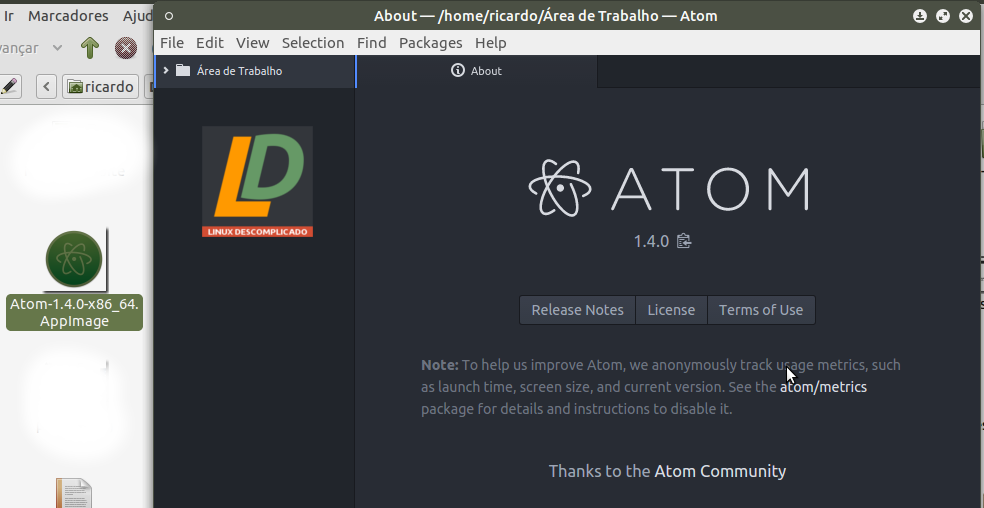Open the Edit menu in Atom
The image size is (984, 508).
coord(210,43)
